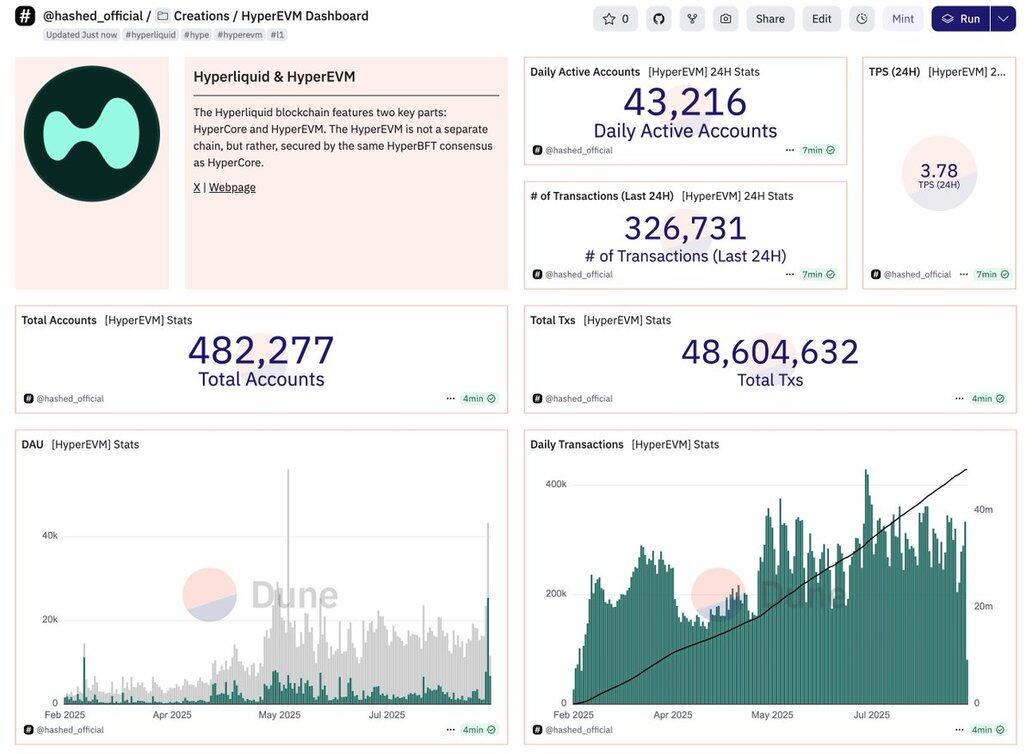Click 4min freshness badge on Total Txs
Screen dimensions: 1032x754
tap(988, 399)
